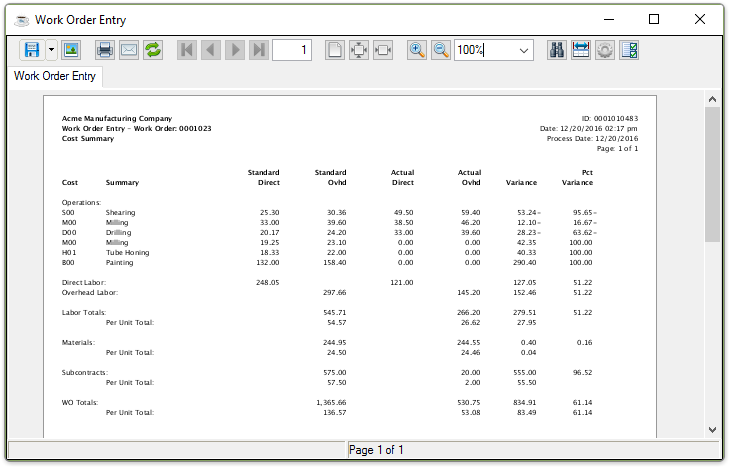Screen dimensions: 733x470
Task: Refresh the report with green arrows
Action: [x=153, y=50]
